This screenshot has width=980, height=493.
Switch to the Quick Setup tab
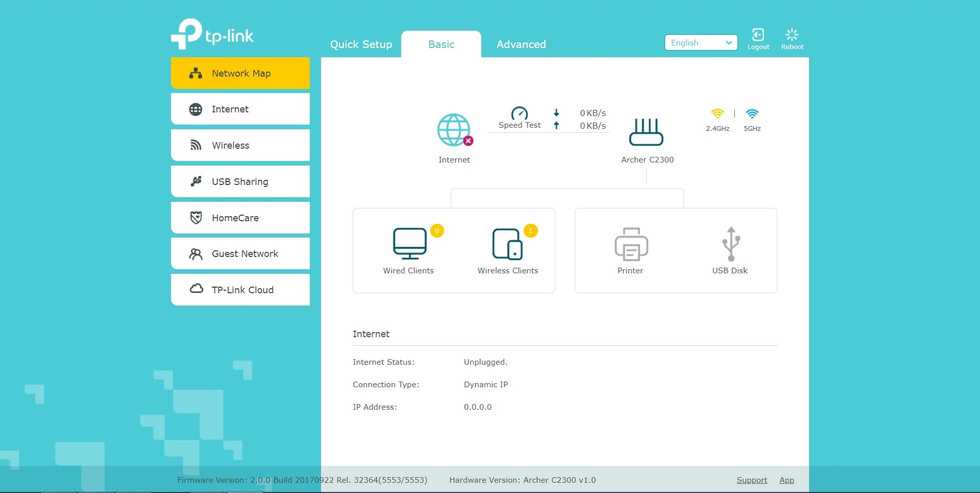[x=361, y=45]
